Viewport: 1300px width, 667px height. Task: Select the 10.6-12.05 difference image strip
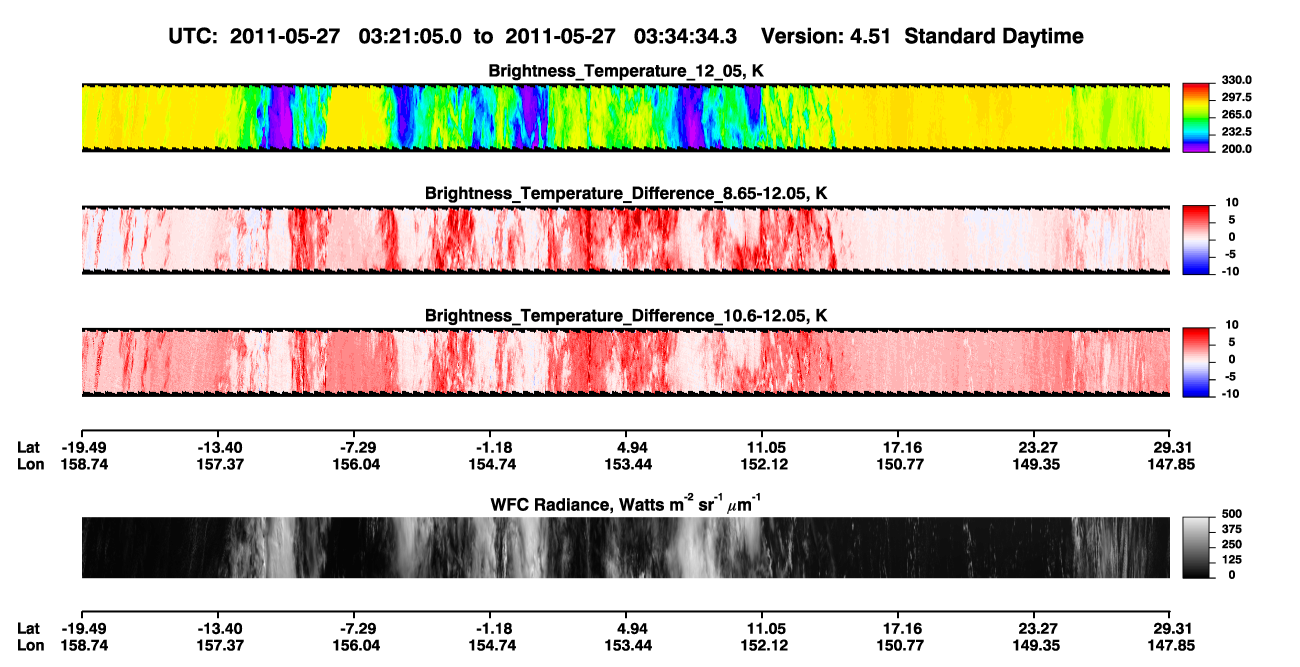625,362
